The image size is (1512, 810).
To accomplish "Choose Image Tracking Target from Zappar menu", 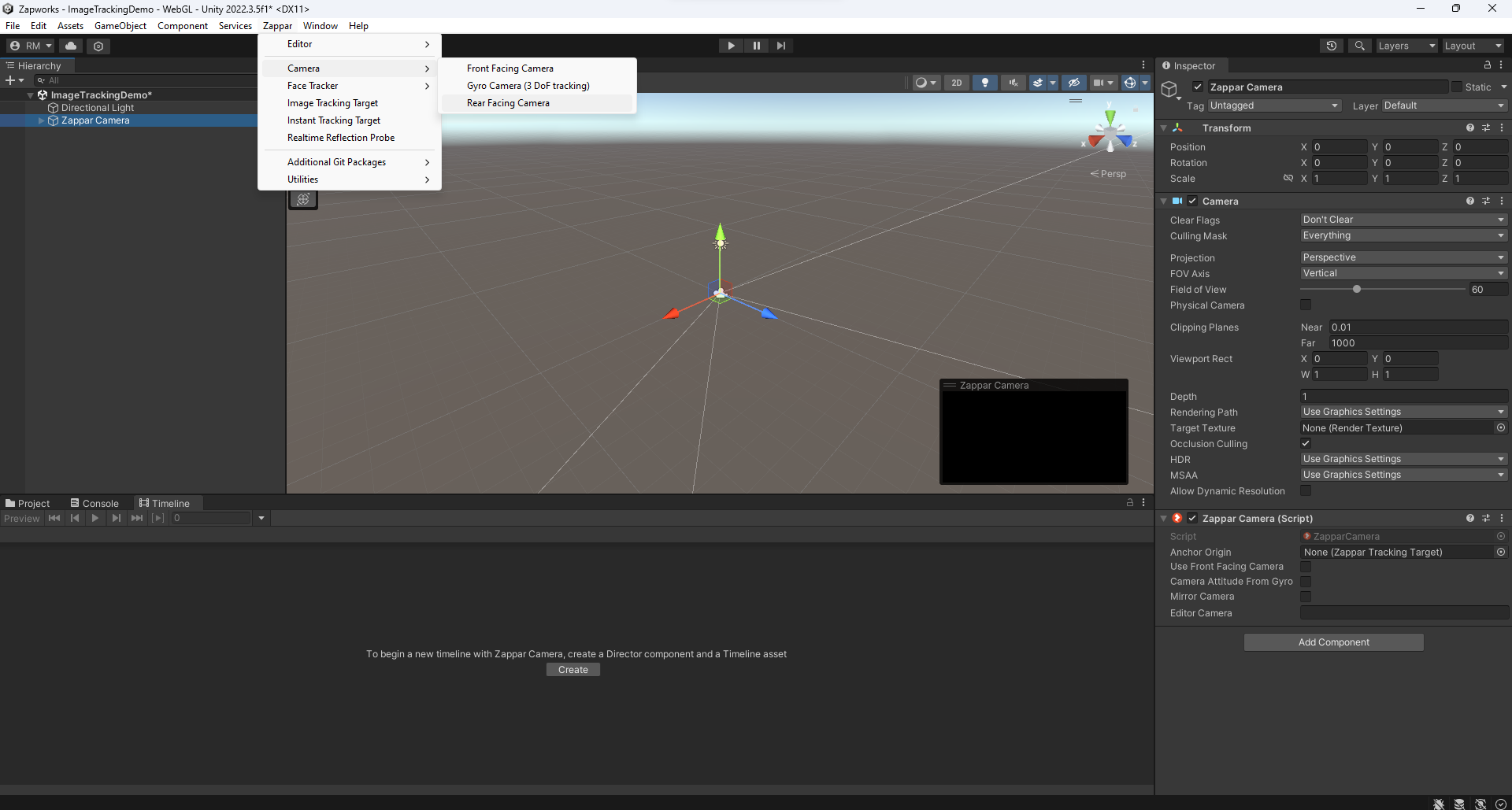I will tap(350, 103).
